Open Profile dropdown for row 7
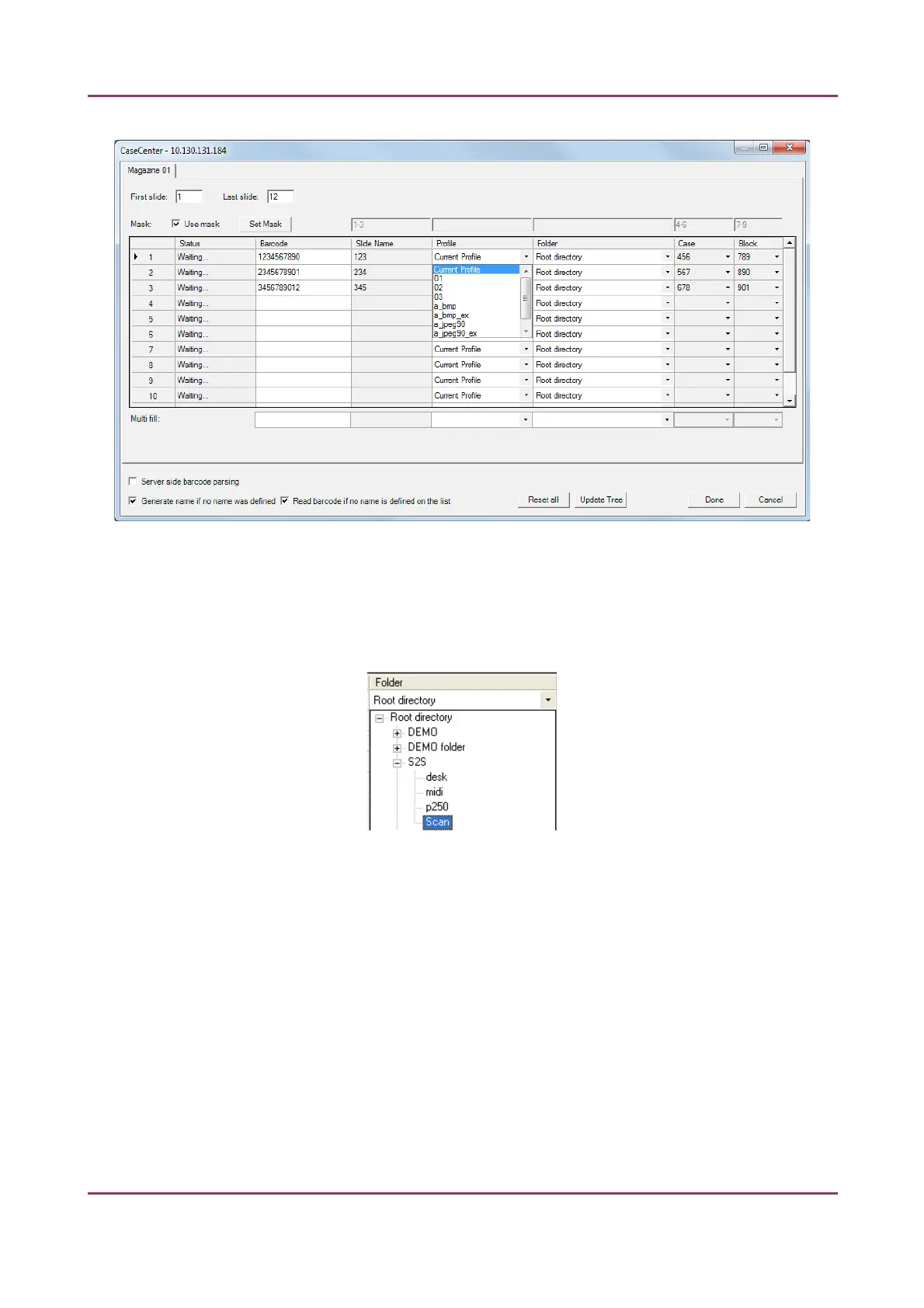This screenshot has height=1308, width=924. [x=526, y=350]
